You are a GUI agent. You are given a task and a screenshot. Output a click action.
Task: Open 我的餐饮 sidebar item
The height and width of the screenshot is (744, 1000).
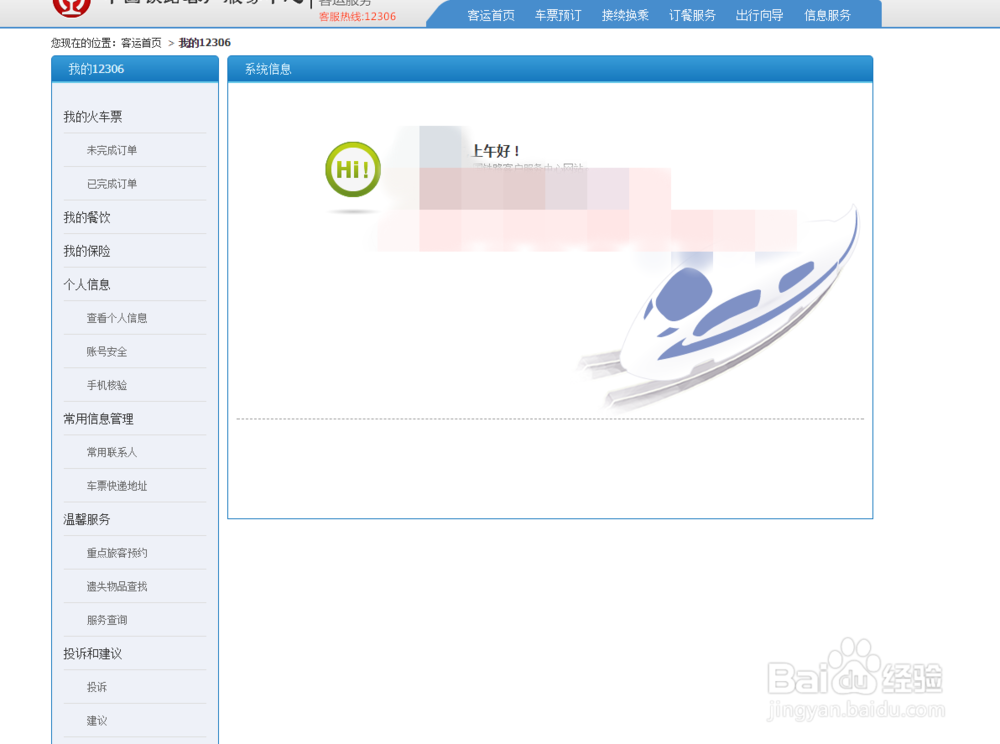click(87, 217)
